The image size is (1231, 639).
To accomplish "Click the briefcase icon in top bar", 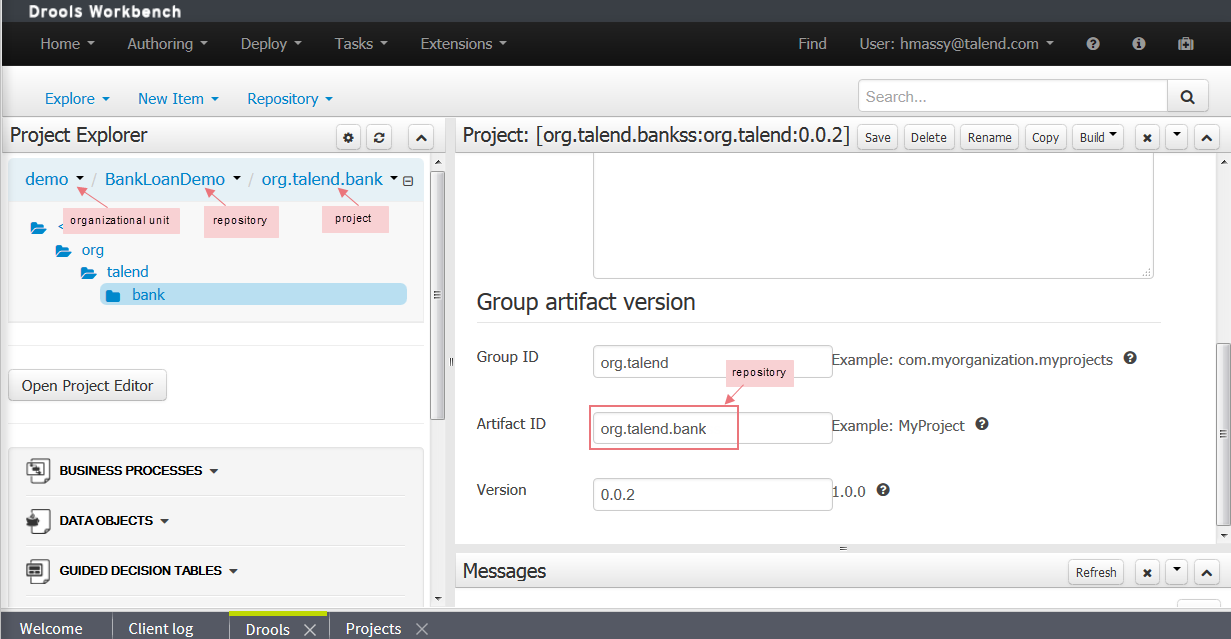I will click(x=1186, y=44).
